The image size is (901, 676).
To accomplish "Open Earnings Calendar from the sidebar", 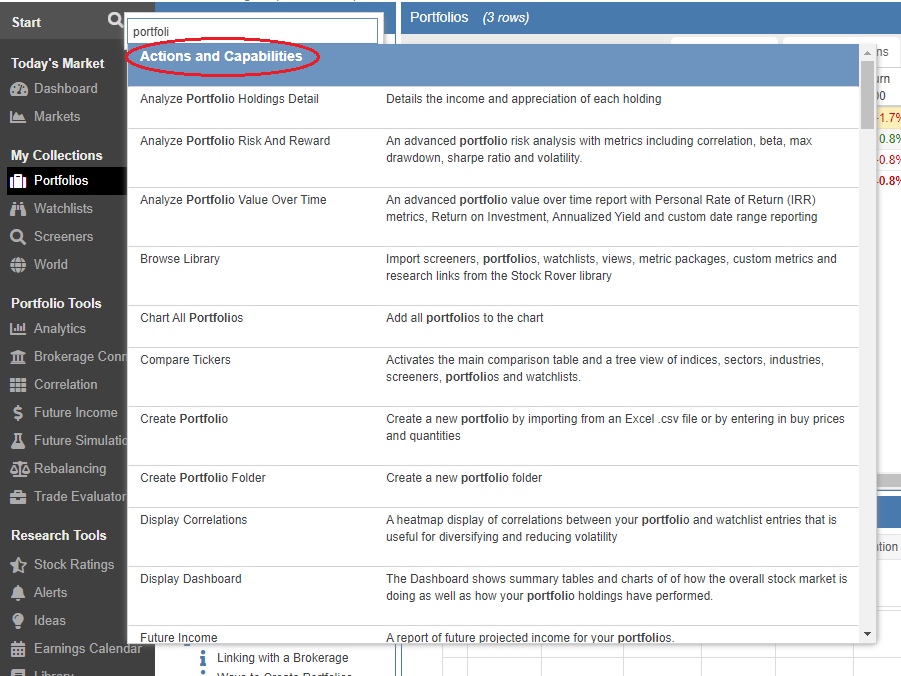I will coord(87,649).
